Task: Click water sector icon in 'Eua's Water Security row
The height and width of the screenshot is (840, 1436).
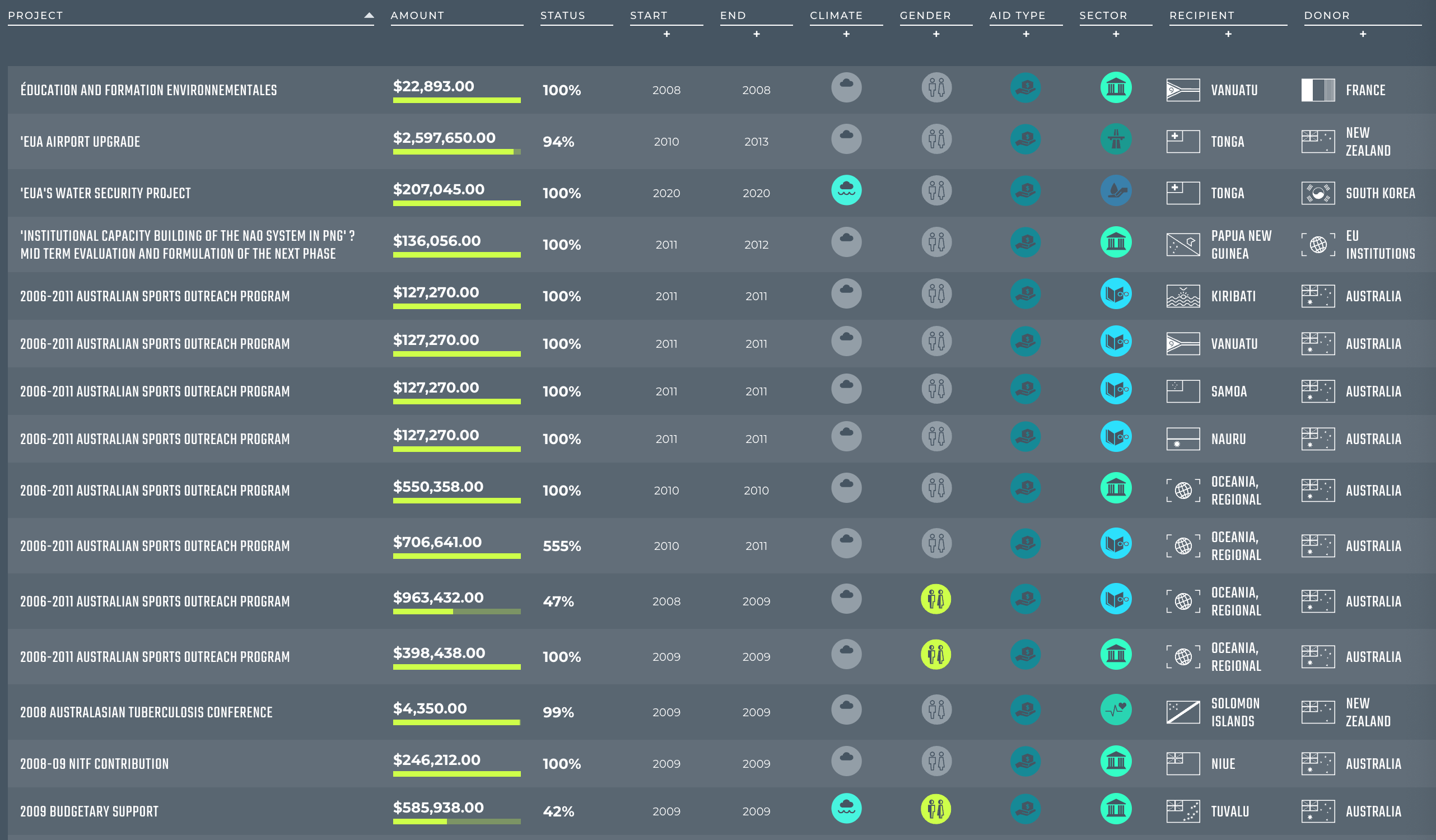Action: click(1116, 190)
